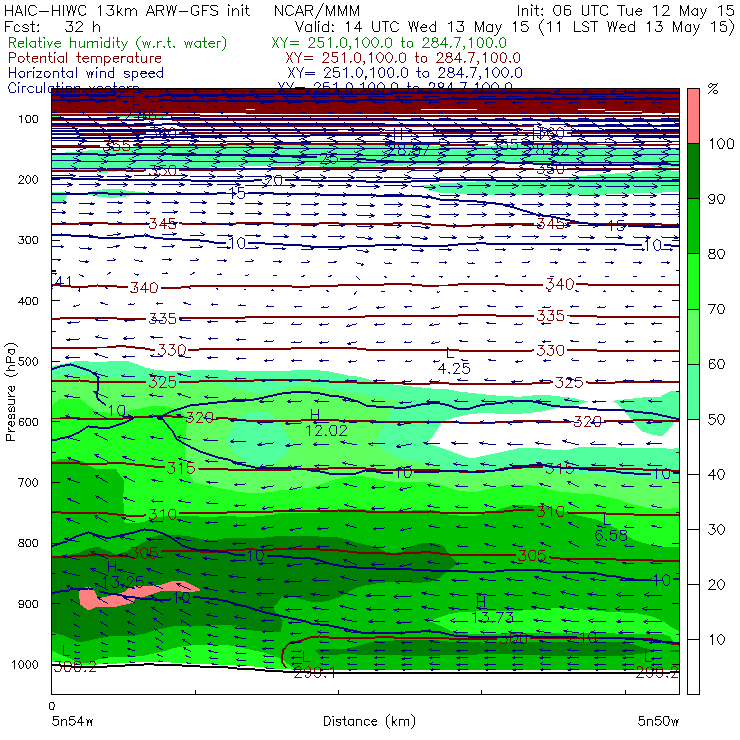This screenshot has width=740, height=740.
Task: Select the '10' tick label on colorbar
Action: 716,640
